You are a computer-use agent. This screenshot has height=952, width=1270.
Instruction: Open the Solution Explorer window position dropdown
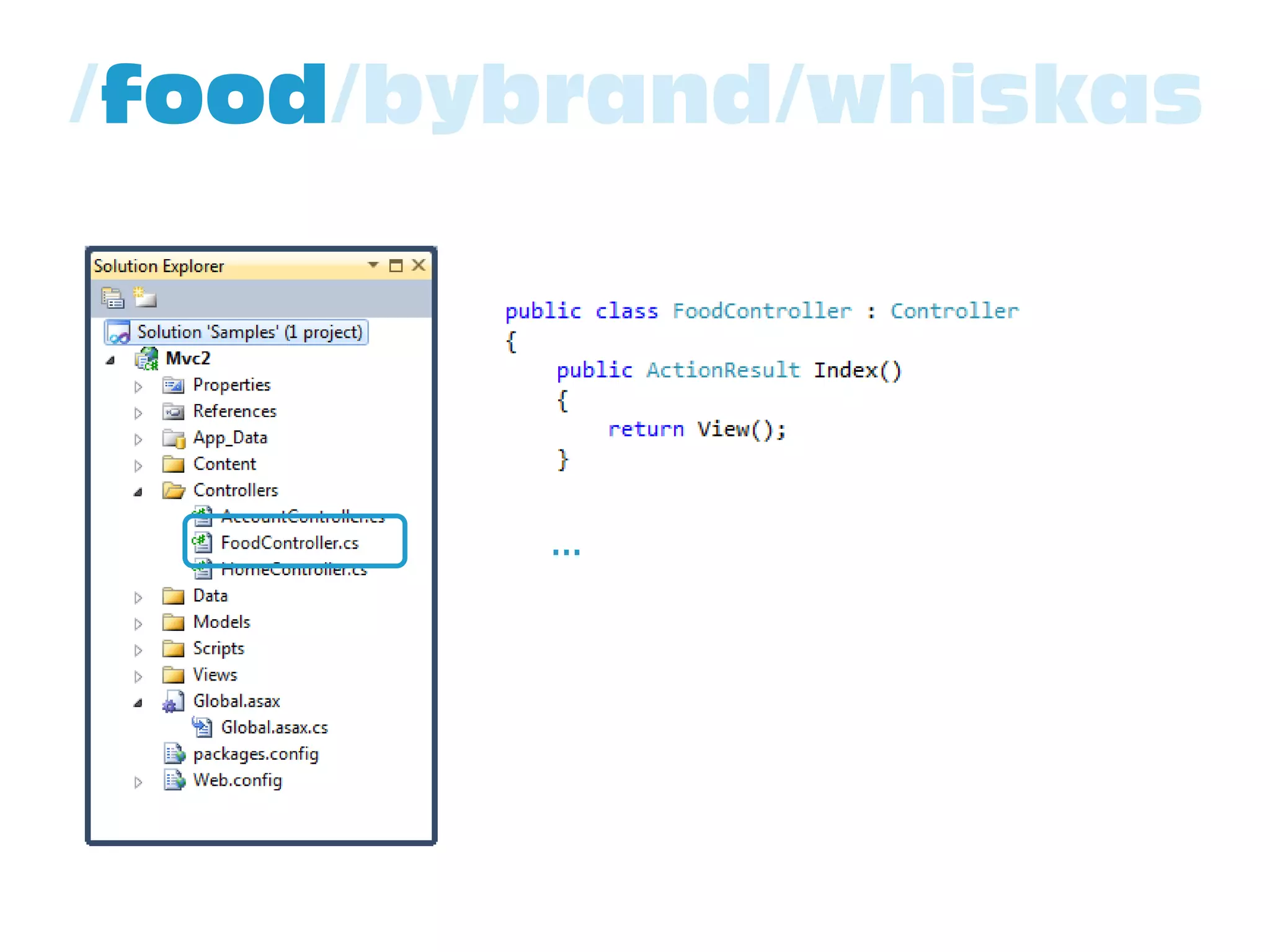(373, 265)
